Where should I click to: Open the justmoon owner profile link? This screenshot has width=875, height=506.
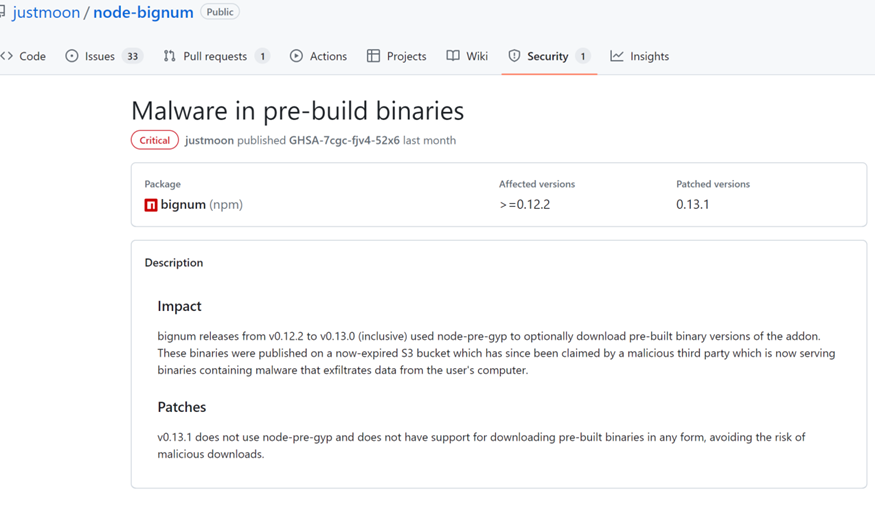[46, 13]
